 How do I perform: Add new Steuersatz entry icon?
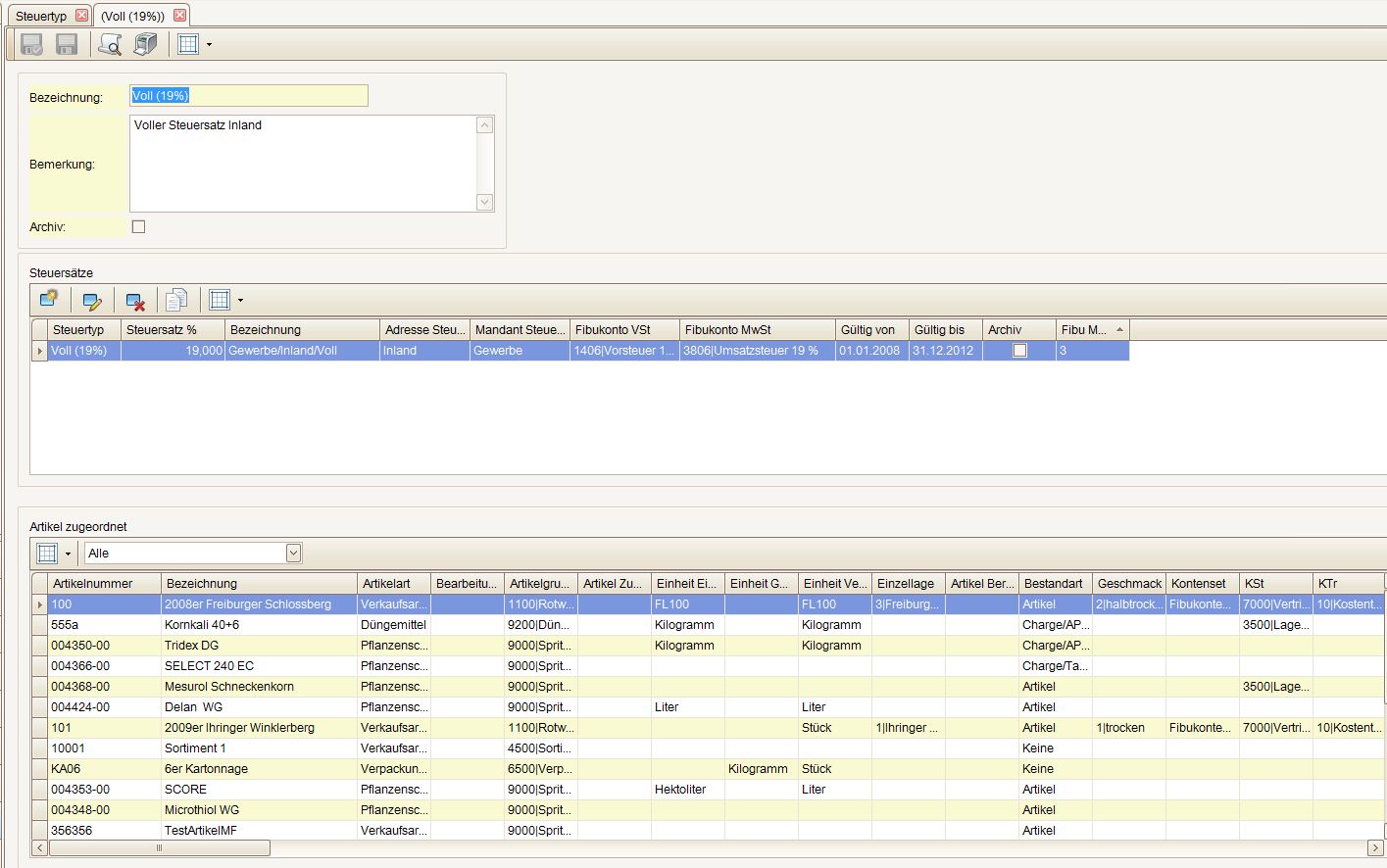point(49,300)
